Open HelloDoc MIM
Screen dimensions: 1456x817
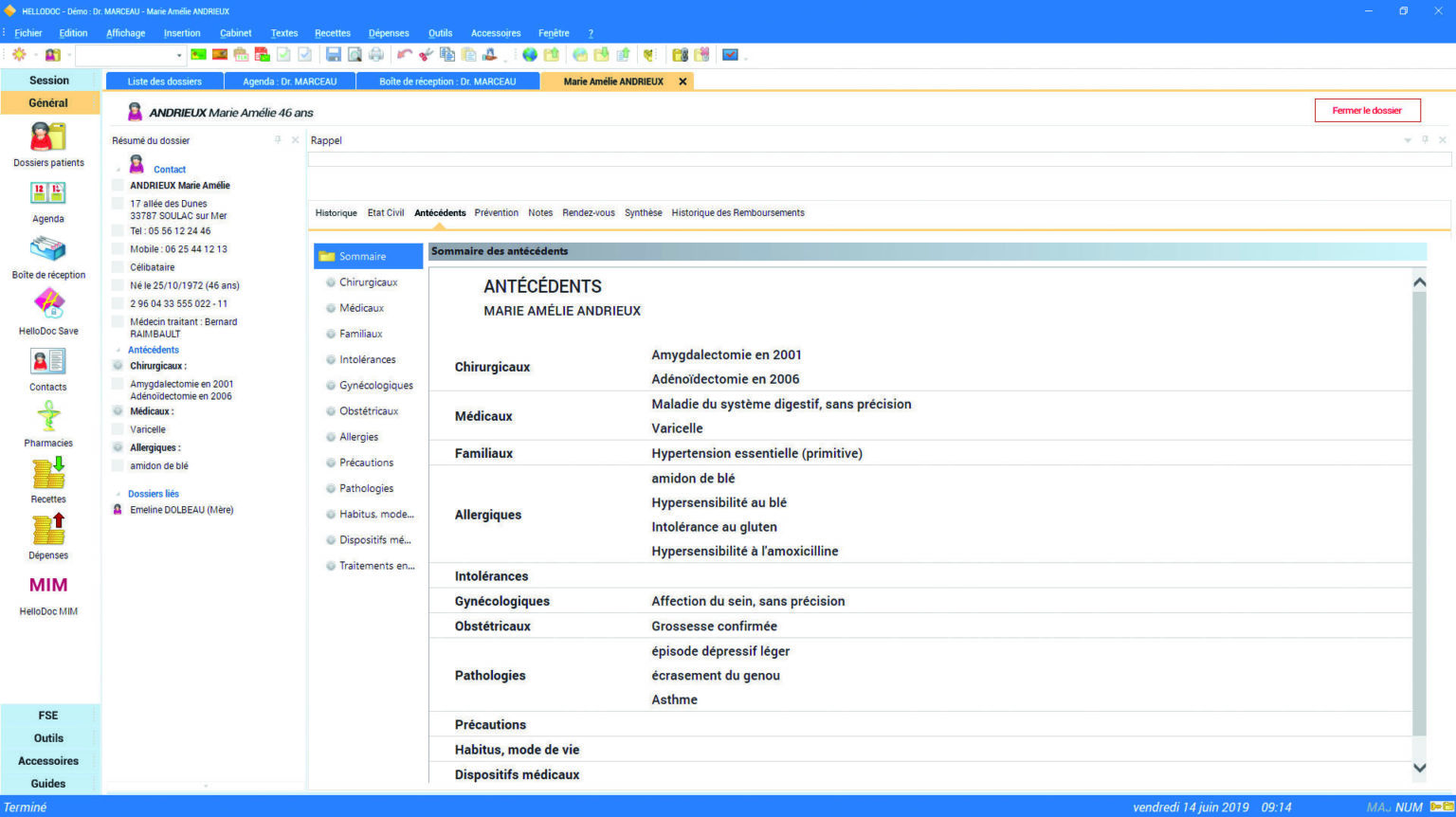coord(47,588)
